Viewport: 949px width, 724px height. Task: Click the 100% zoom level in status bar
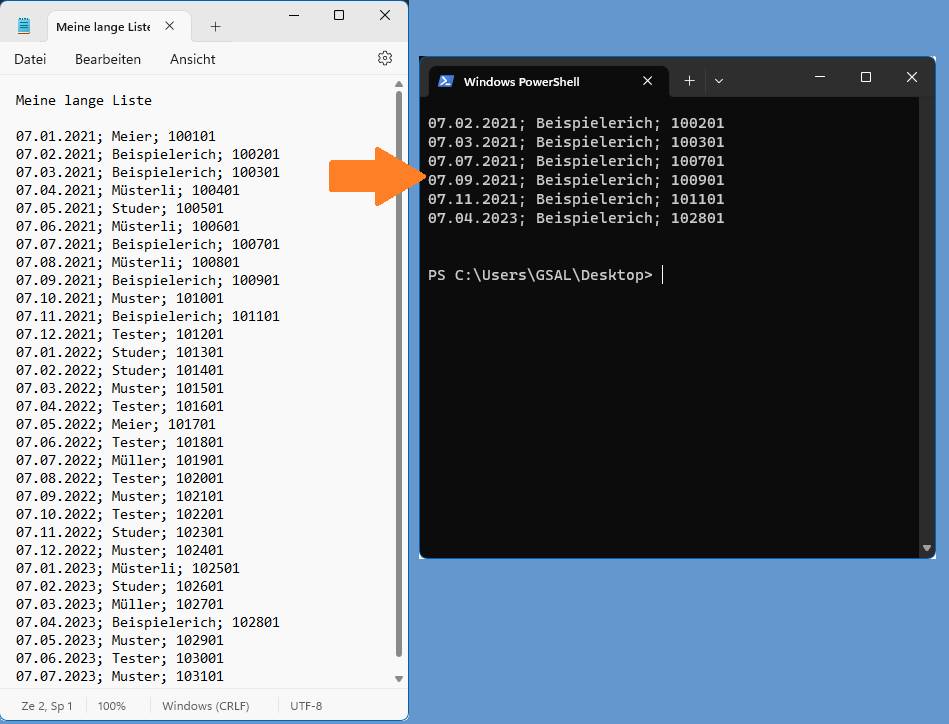[112, 706]
